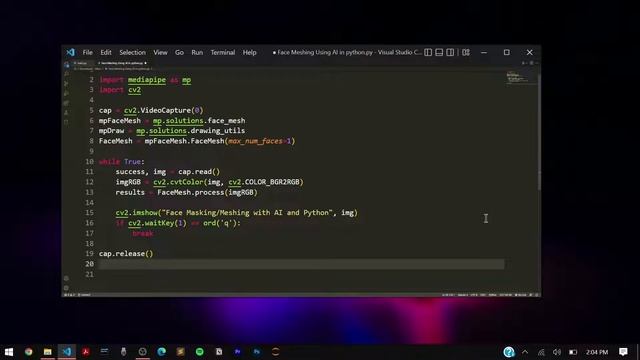Click the 'cv2.VideoCapture(0)' text on line 5
This screenshot has width=640, height=360.
[x=163, y=110]
